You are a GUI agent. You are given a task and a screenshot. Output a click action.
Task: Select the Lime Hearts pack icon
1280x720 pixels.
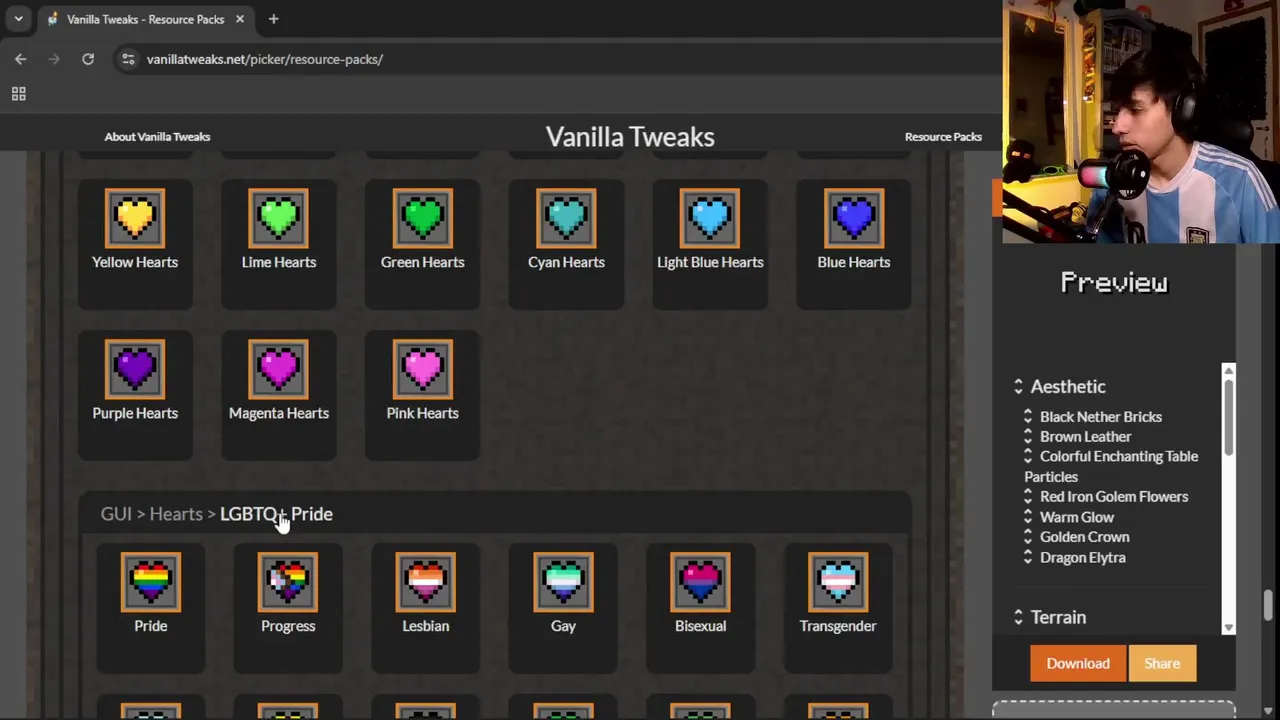(279, 218)
